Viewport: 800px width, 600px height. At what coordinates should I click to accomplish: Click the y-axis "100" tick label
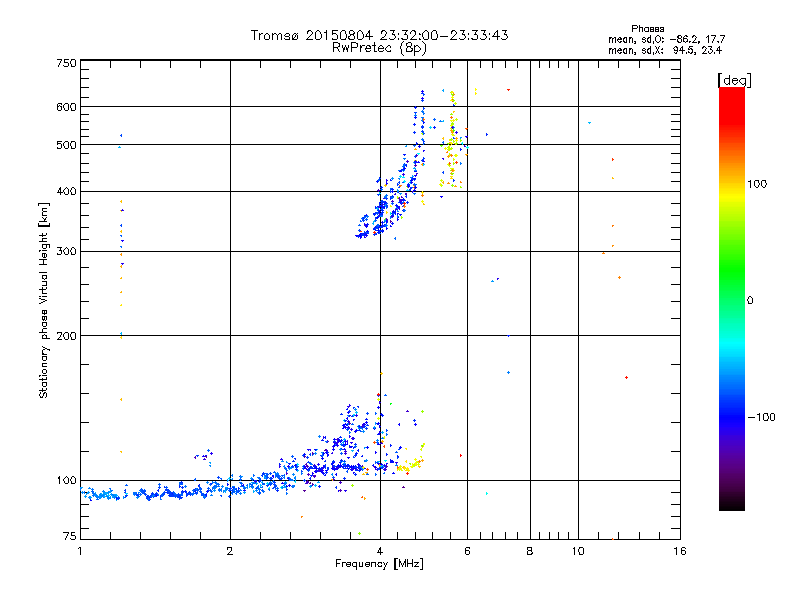pos(66,481)
